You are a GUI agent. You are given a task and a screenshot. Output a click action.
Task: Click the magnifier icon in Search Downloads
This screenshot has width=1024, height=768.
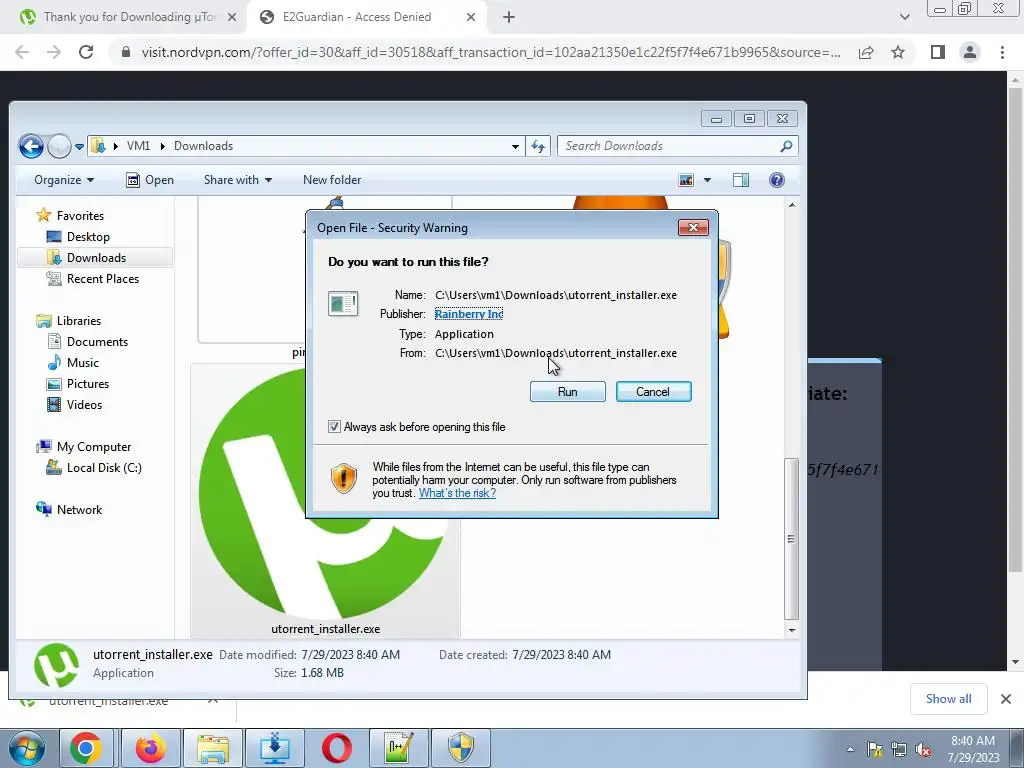coord(786,146)
